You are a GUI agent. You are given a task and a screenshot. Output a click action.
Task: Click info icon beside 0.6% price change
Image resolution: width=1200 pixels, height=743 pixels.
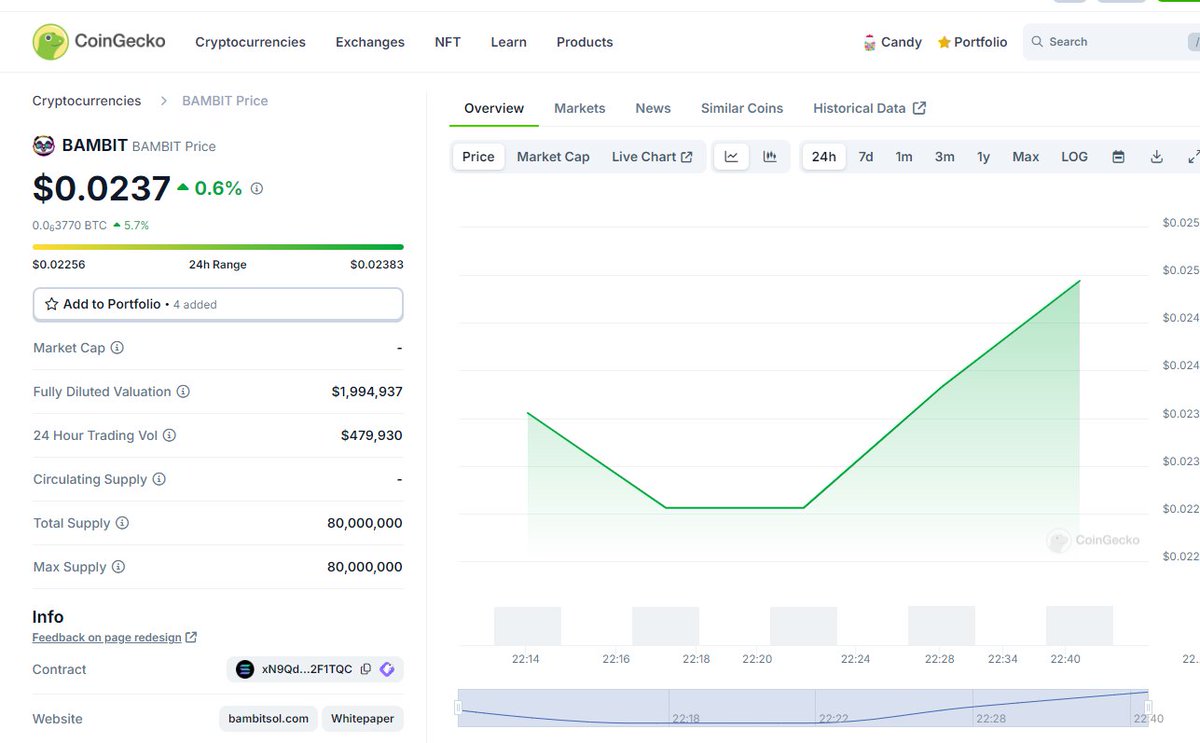click(x=257, y=188)
